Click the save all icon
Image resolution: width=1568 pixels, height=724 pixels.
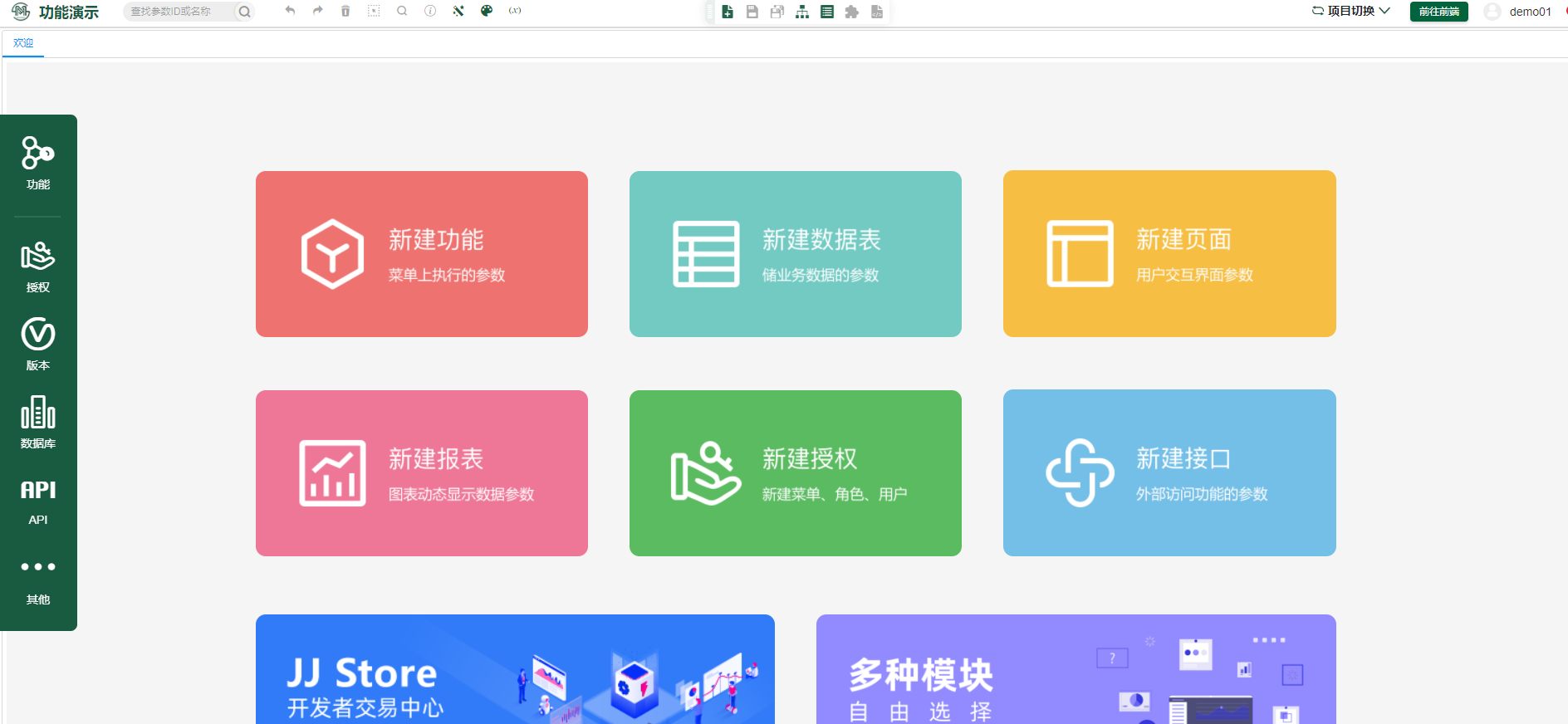pyautogui.click(x=777, y=12)
